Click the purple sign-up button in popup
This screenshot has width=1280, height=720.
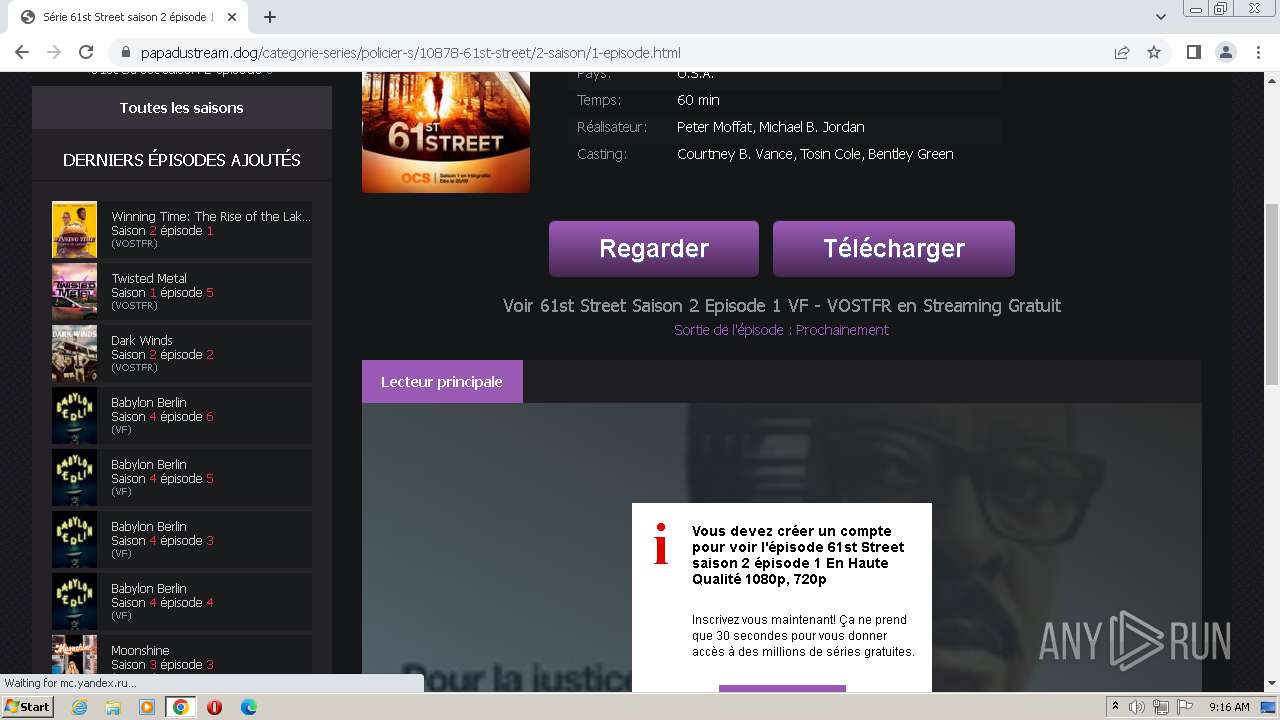pyautogui.click(x=782, y=688)
